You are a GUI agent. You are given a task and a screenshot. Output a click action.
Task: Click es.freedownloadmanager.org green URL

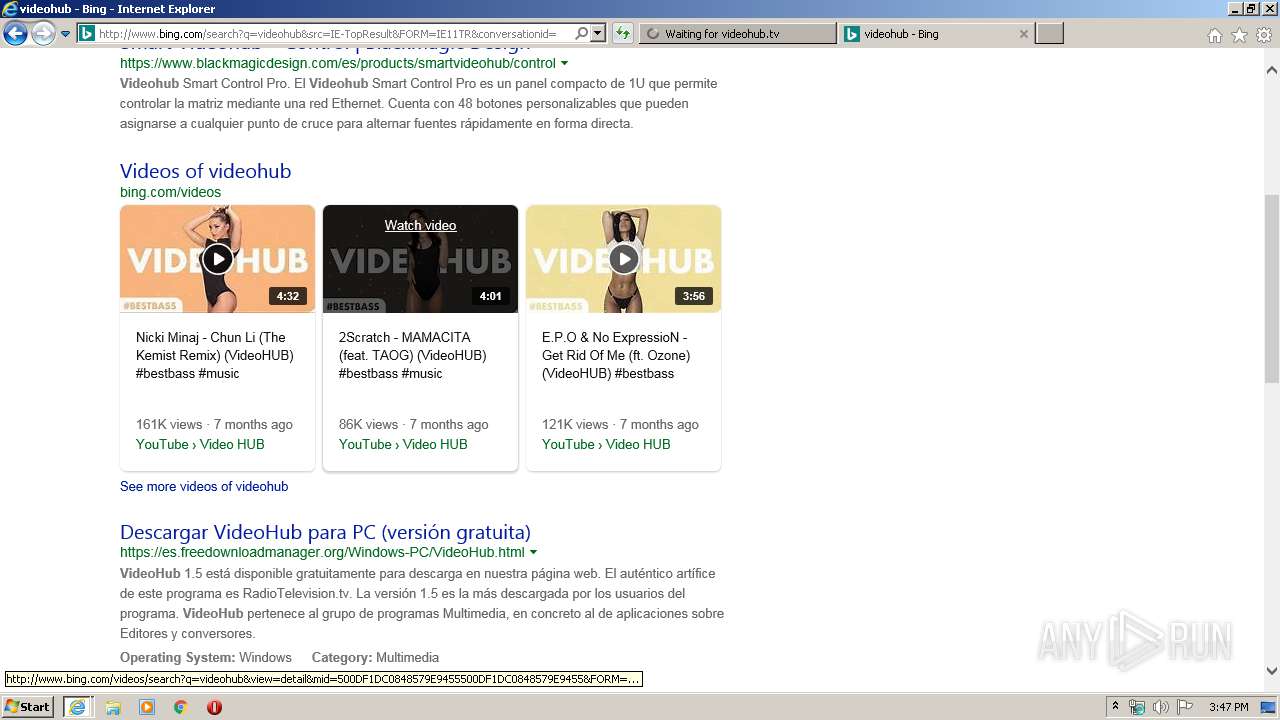(322, 552)
